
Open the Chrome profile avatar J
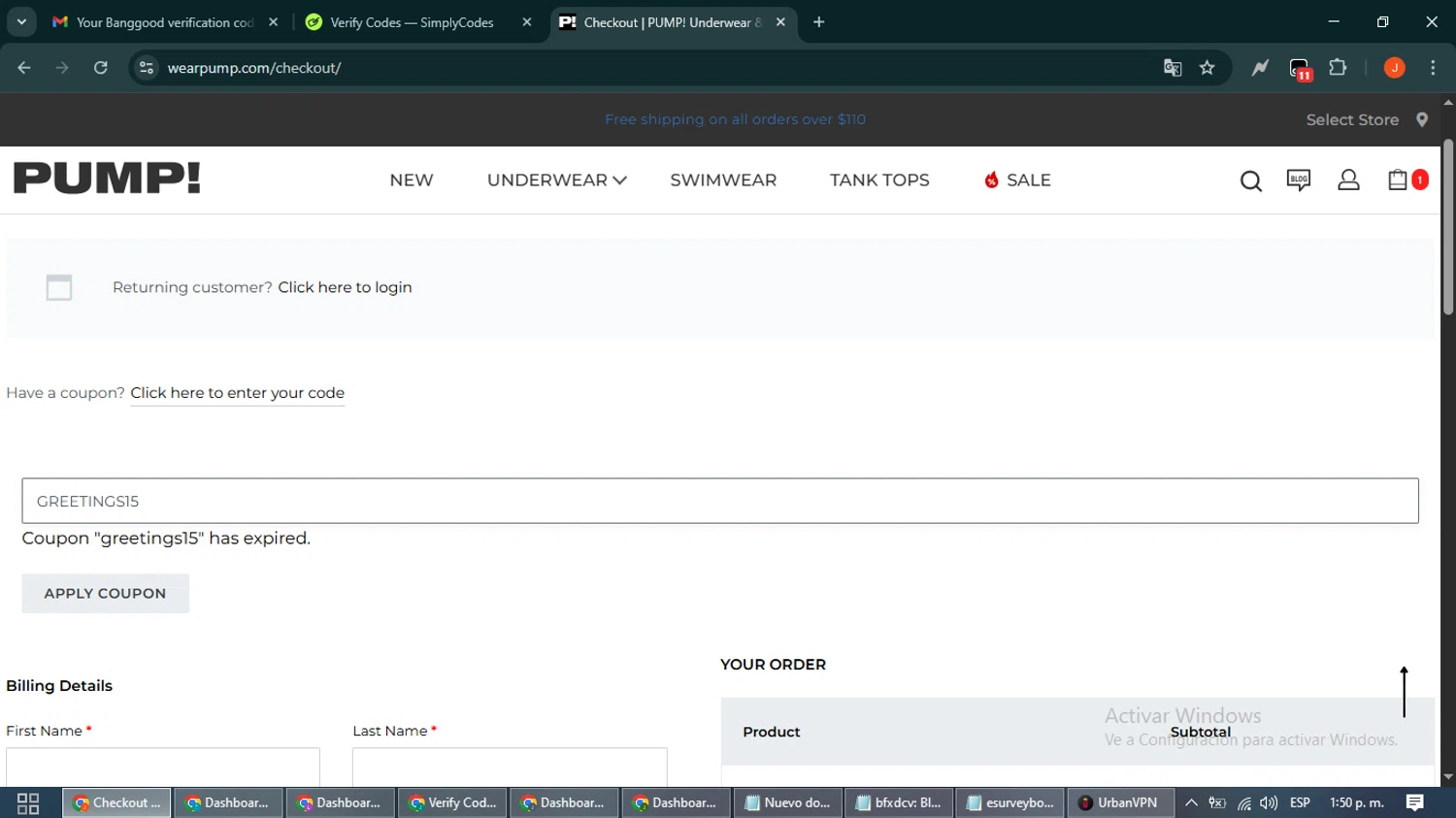tap(1394, 68)
